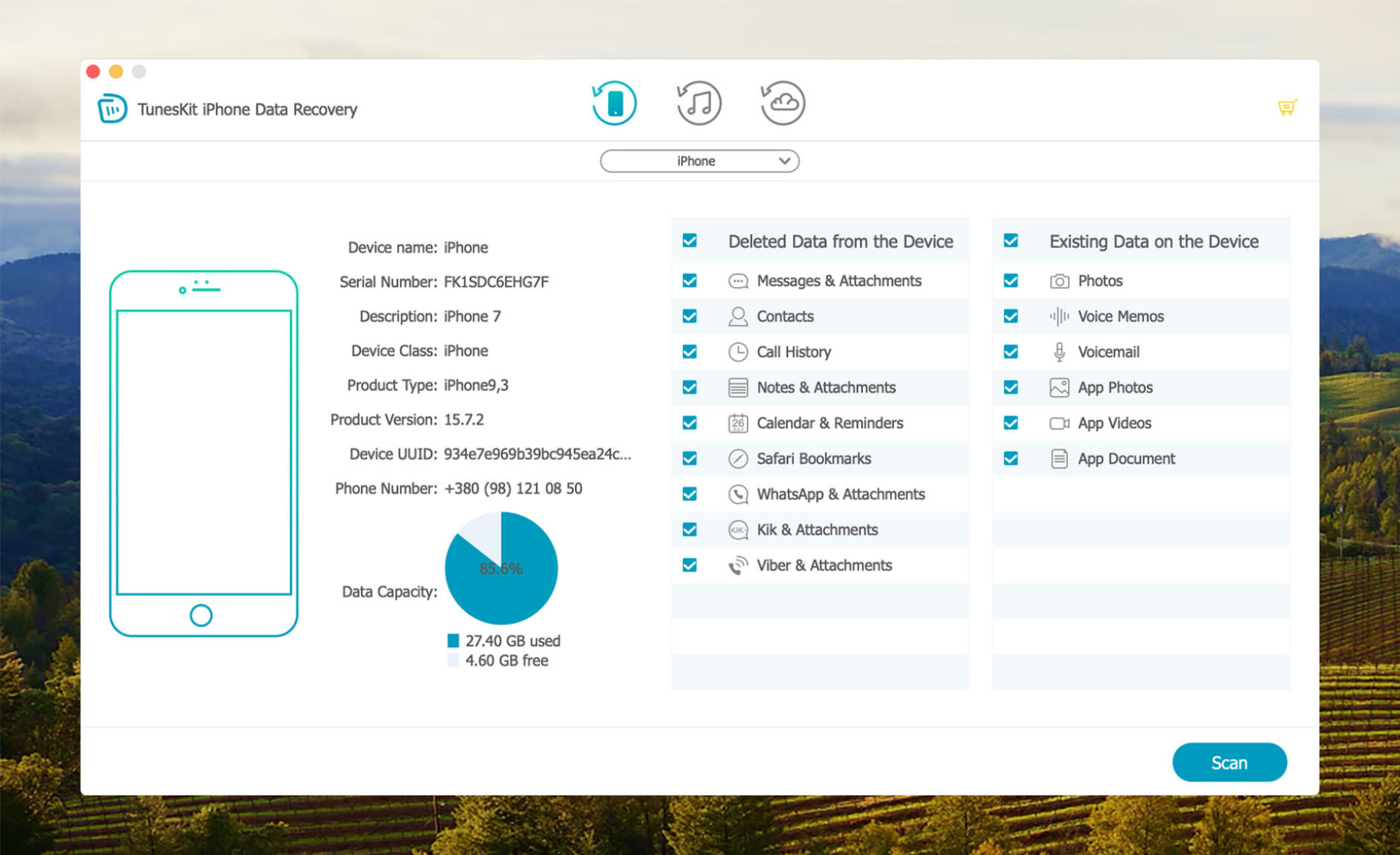Image resolution: width=1400 pixels, height=855 pixels.
Task: Click the WhatsApp & Attachments icon
Action: (x=737, y=495)
